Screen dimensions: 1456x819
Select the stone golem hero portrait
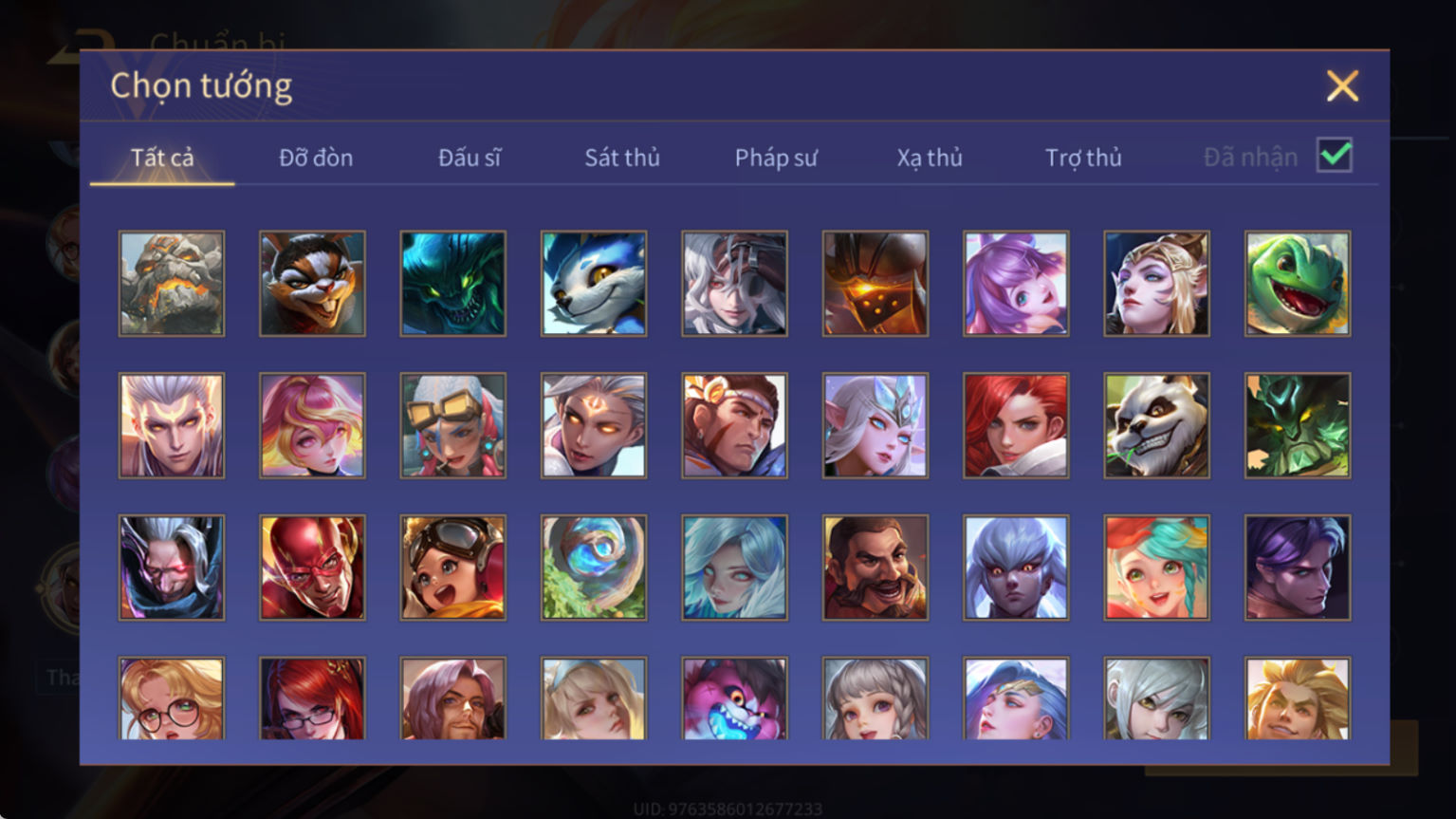(172, 283)
